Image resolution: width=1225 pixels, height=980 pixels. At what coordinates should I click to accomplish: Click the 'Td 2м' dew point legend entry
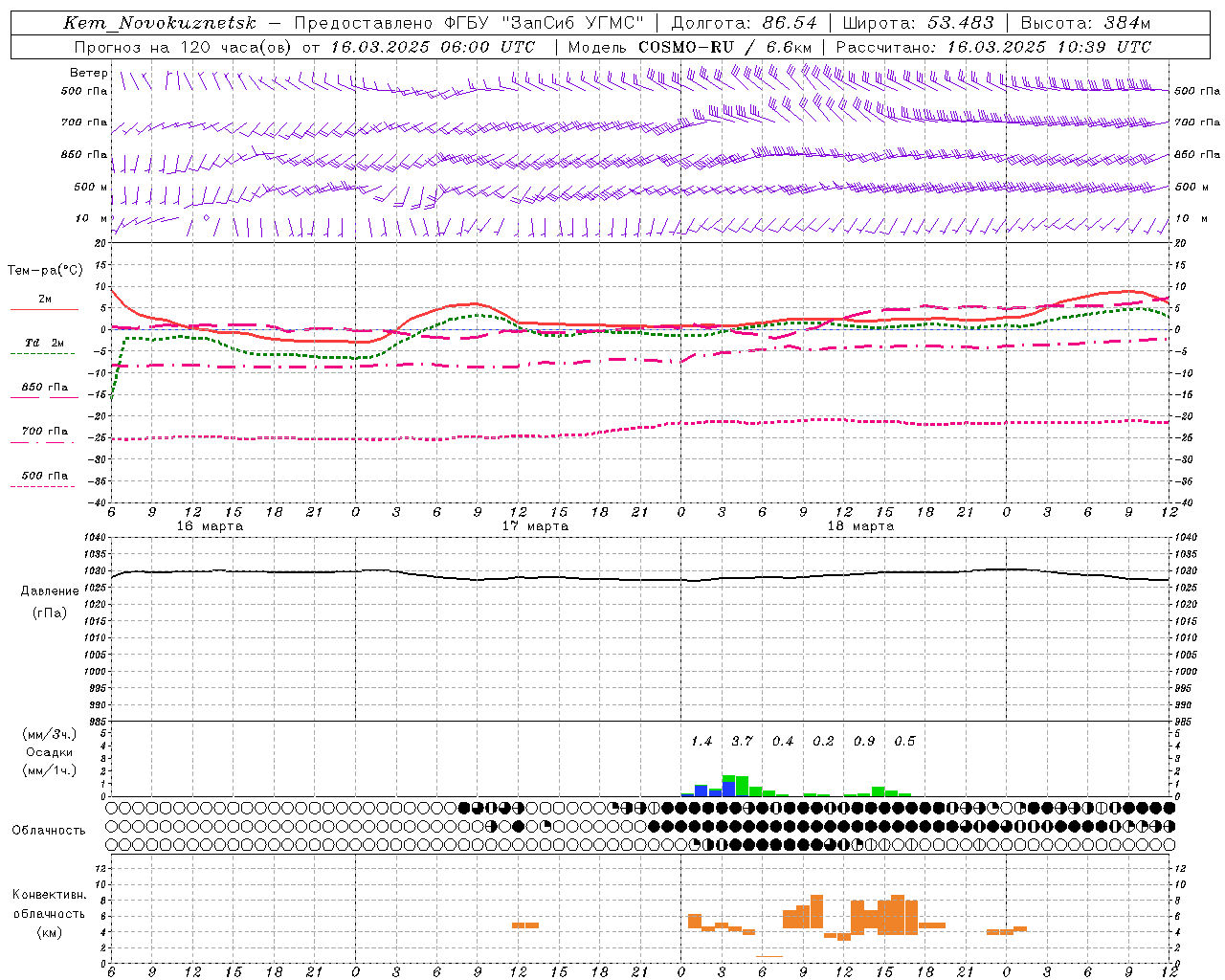coord(45,343)
